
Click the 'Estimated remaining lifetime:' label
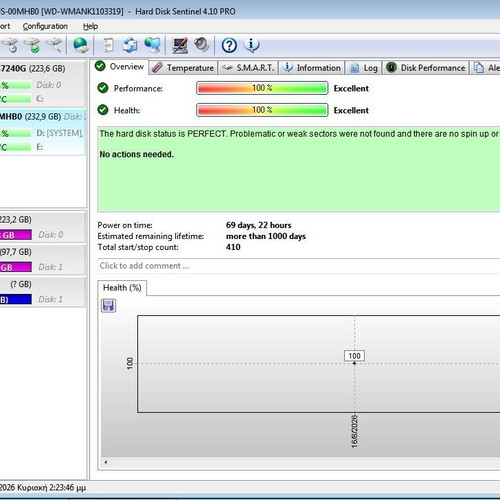151,236
